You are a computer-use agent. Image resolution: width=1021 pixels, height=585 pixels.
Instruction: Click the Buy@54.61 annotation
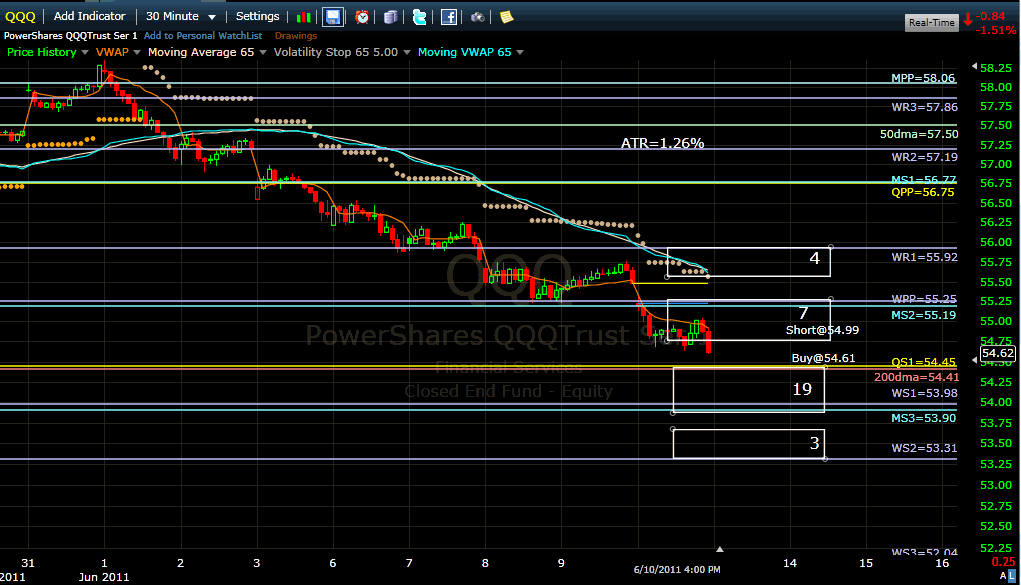point(824,358)
